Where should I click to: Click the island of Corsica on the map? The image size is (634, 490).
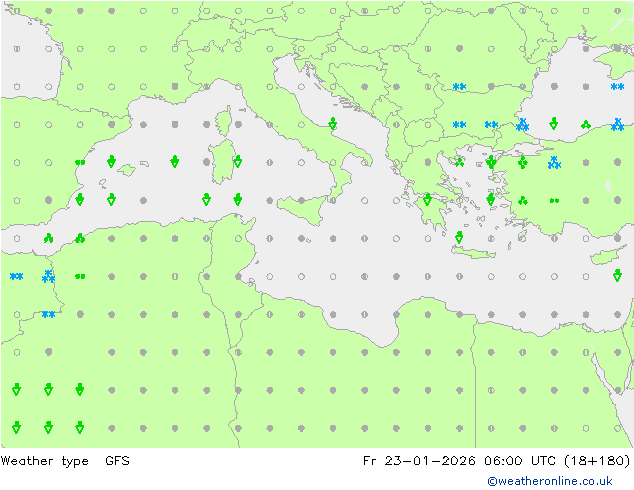(224, 121)
